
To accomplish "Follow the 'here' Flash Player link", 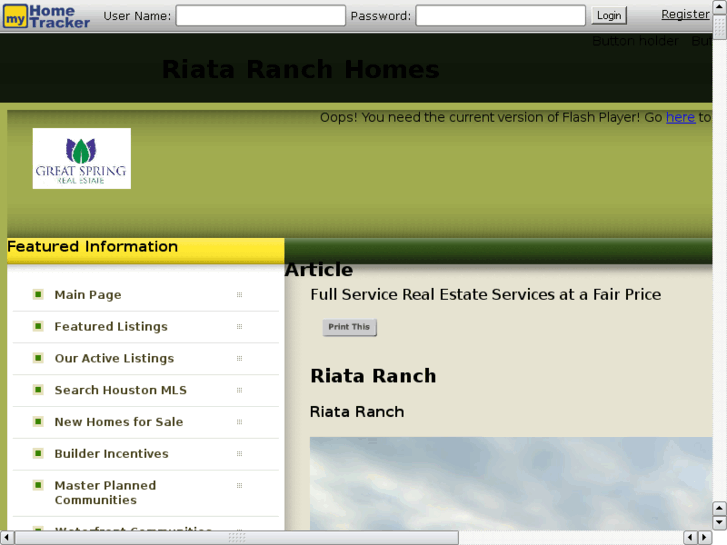I will click(680, 117).
